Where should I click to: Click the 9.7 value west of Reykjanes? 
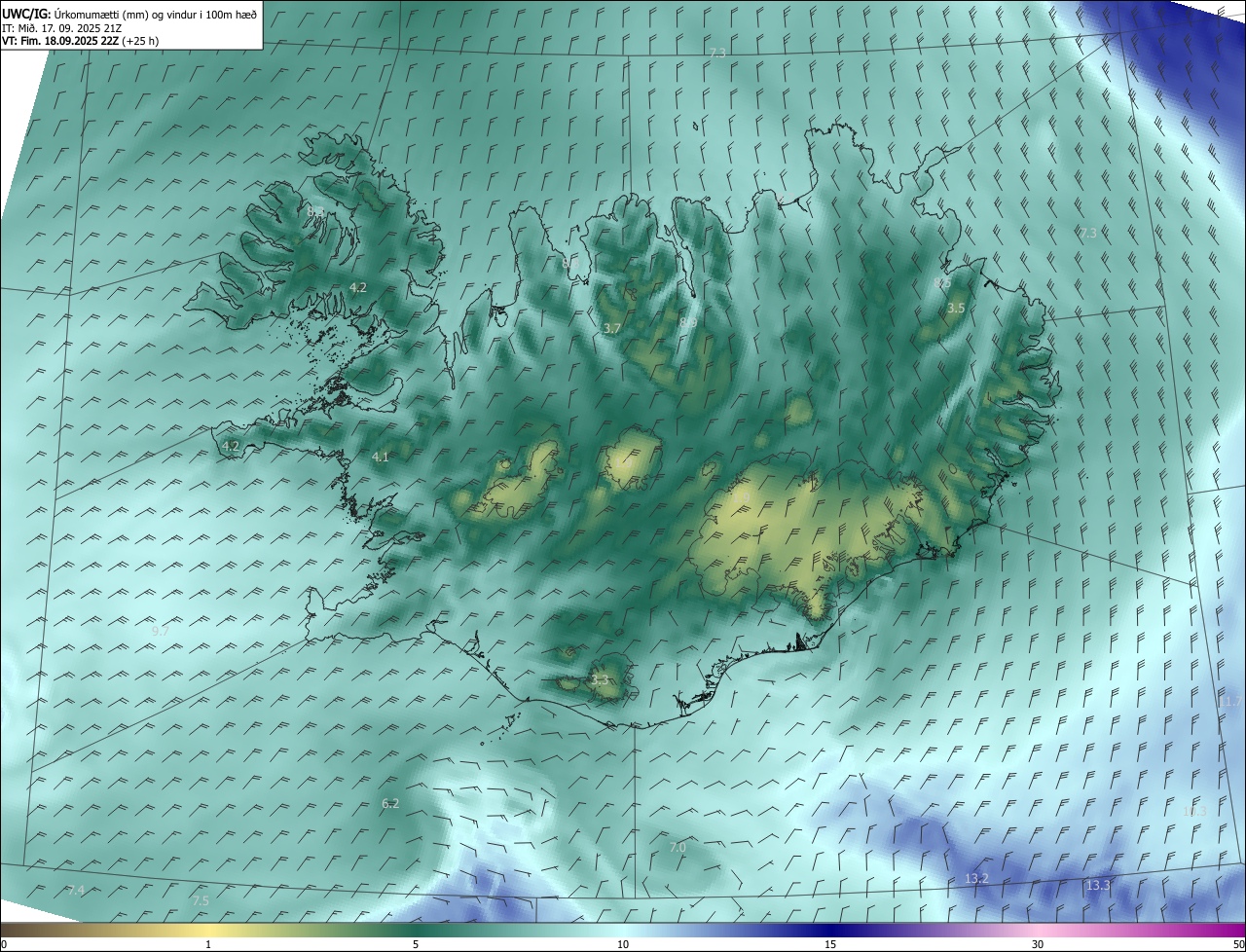click(161, 631)
